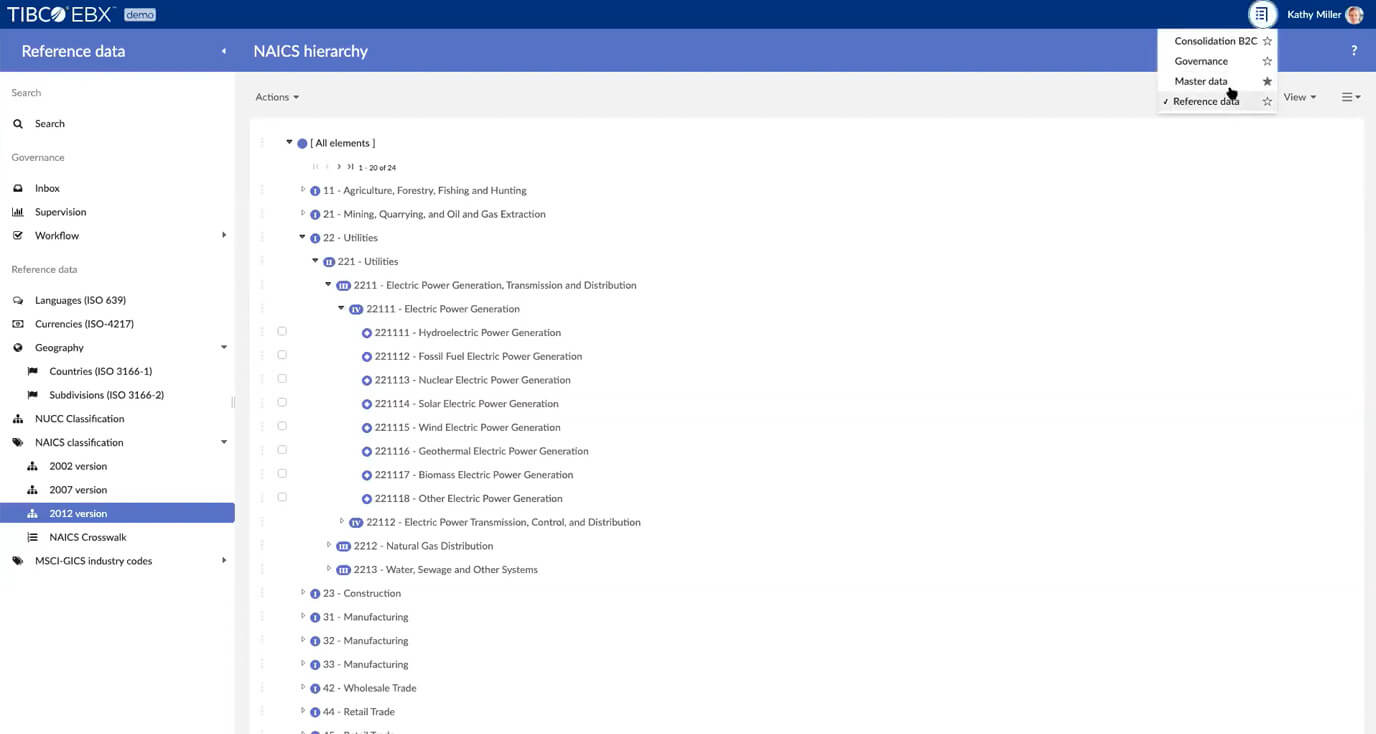This screenshot has width=1376, height=734.
Task: Open the help question mark icon
Action: (1354, 51)
